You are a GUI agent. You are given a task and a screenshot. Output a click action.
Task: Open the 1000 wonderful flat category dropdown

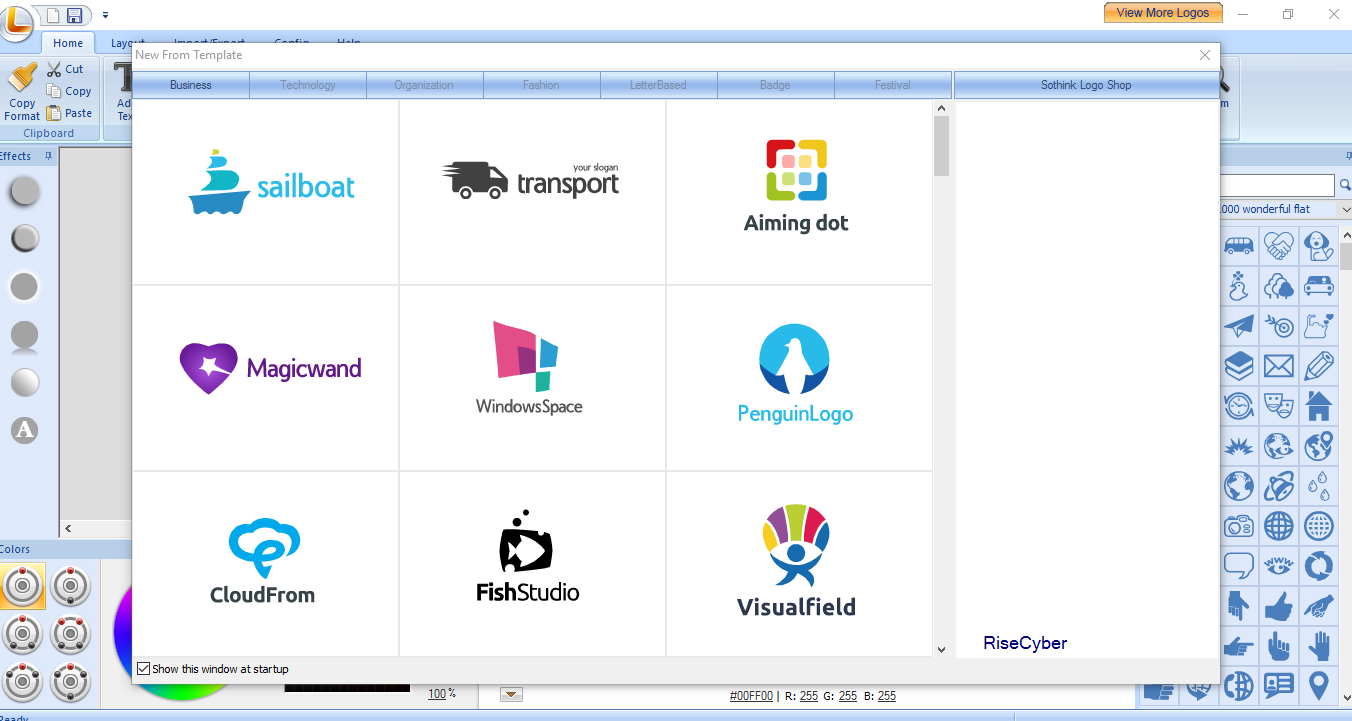(1344, 209)
